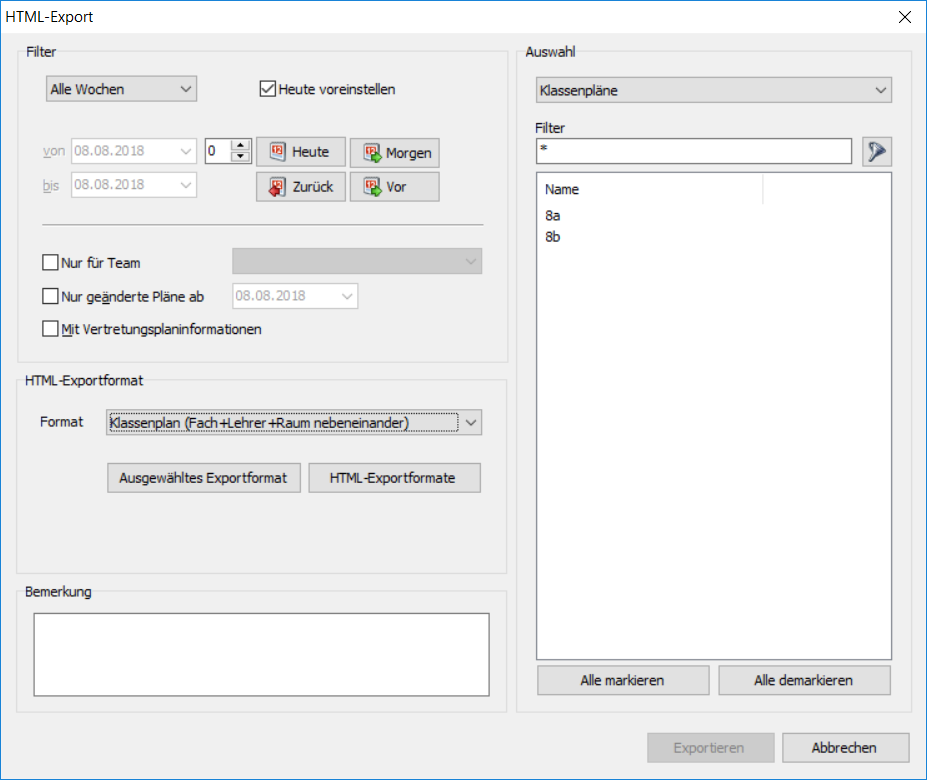Screen dimensions: 927x780
Task: Enable Nur für Team checkbox
Action: tap(51, 263)
